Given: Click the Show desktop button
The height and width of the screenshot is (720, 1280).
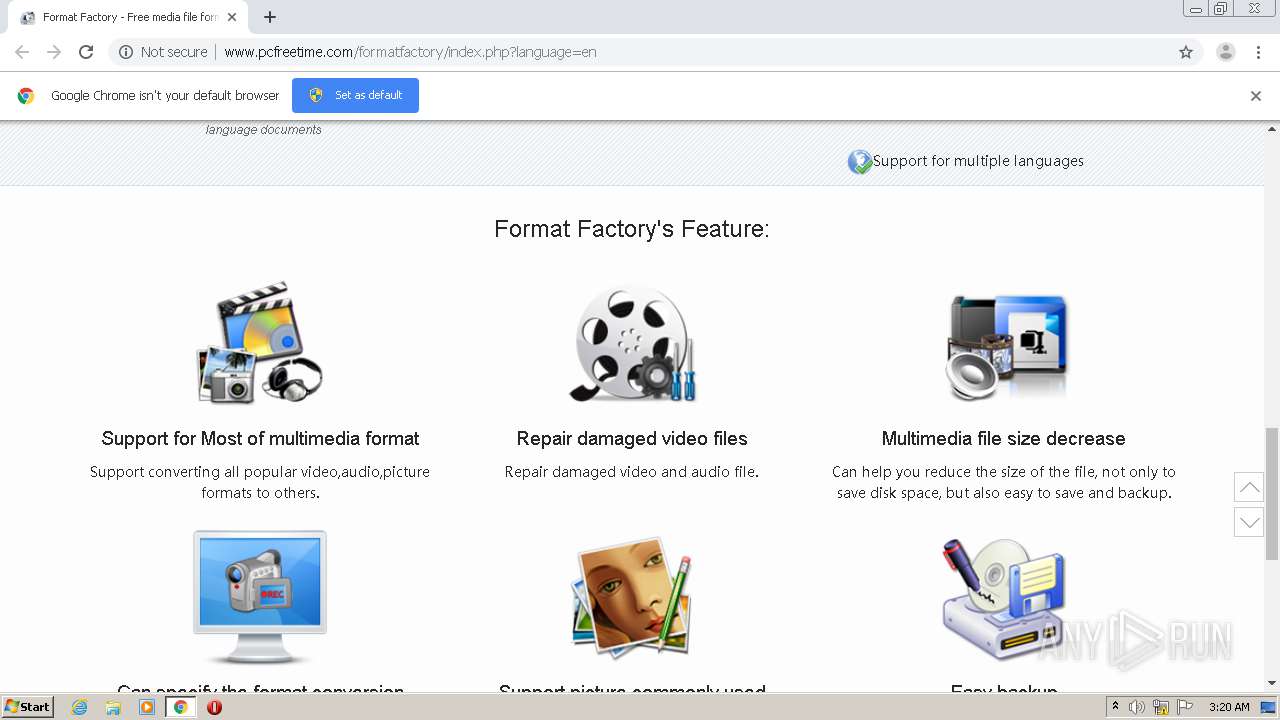Looking at the screenshot, I should click(x=1268, y=707).
